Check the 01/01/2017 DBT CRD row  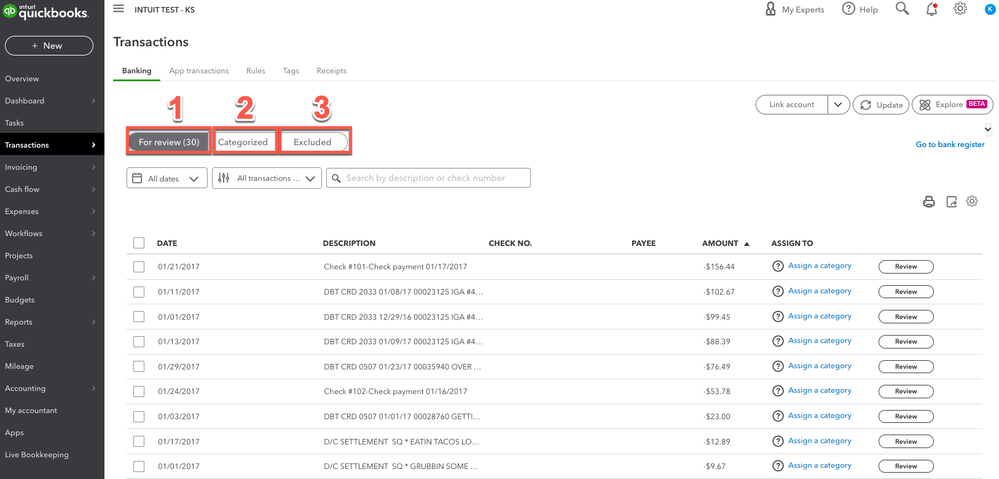coord(139,317)
